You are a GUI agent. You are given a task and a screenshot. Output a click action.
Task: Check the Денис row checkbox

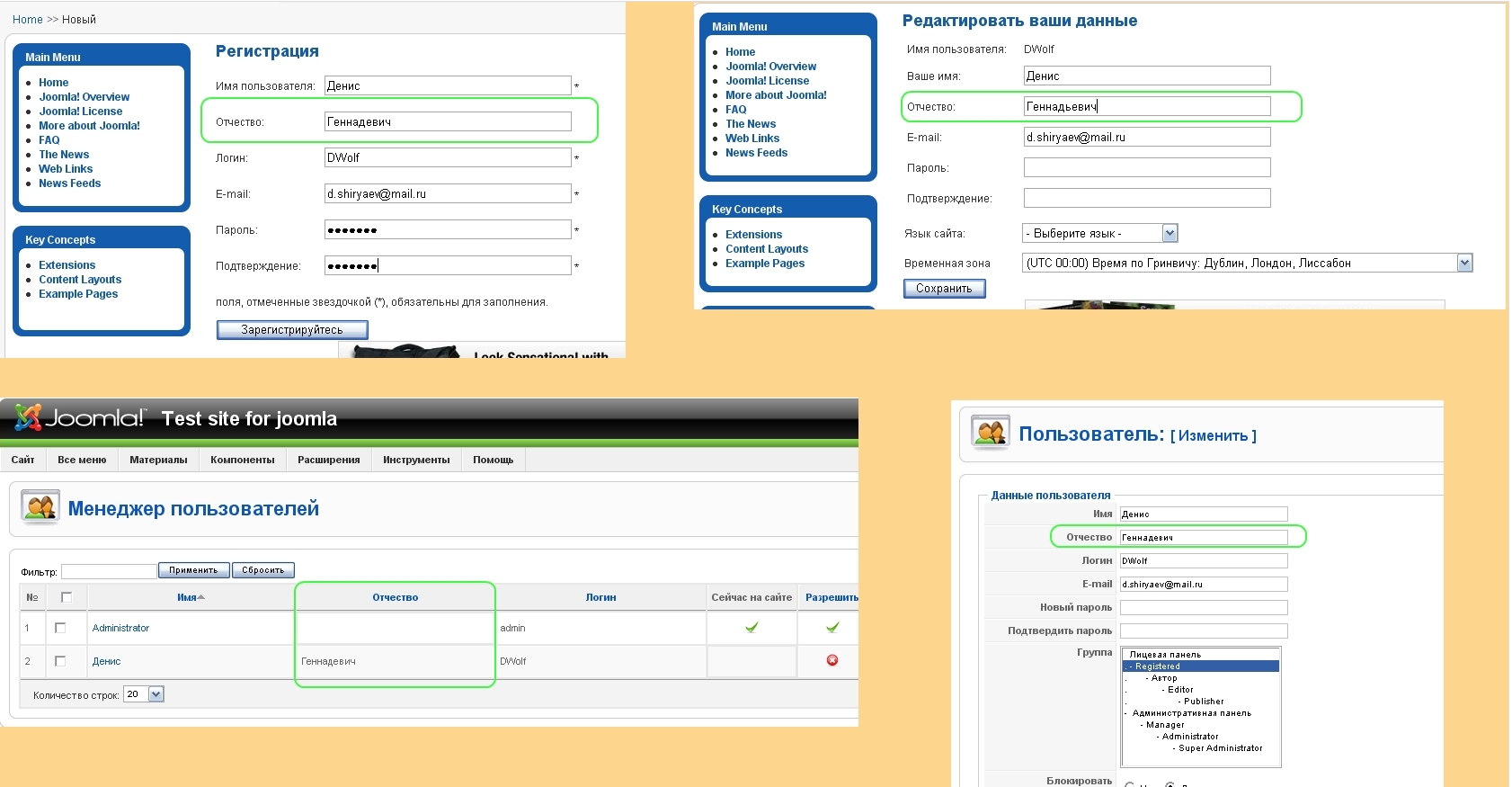[60, 661]
